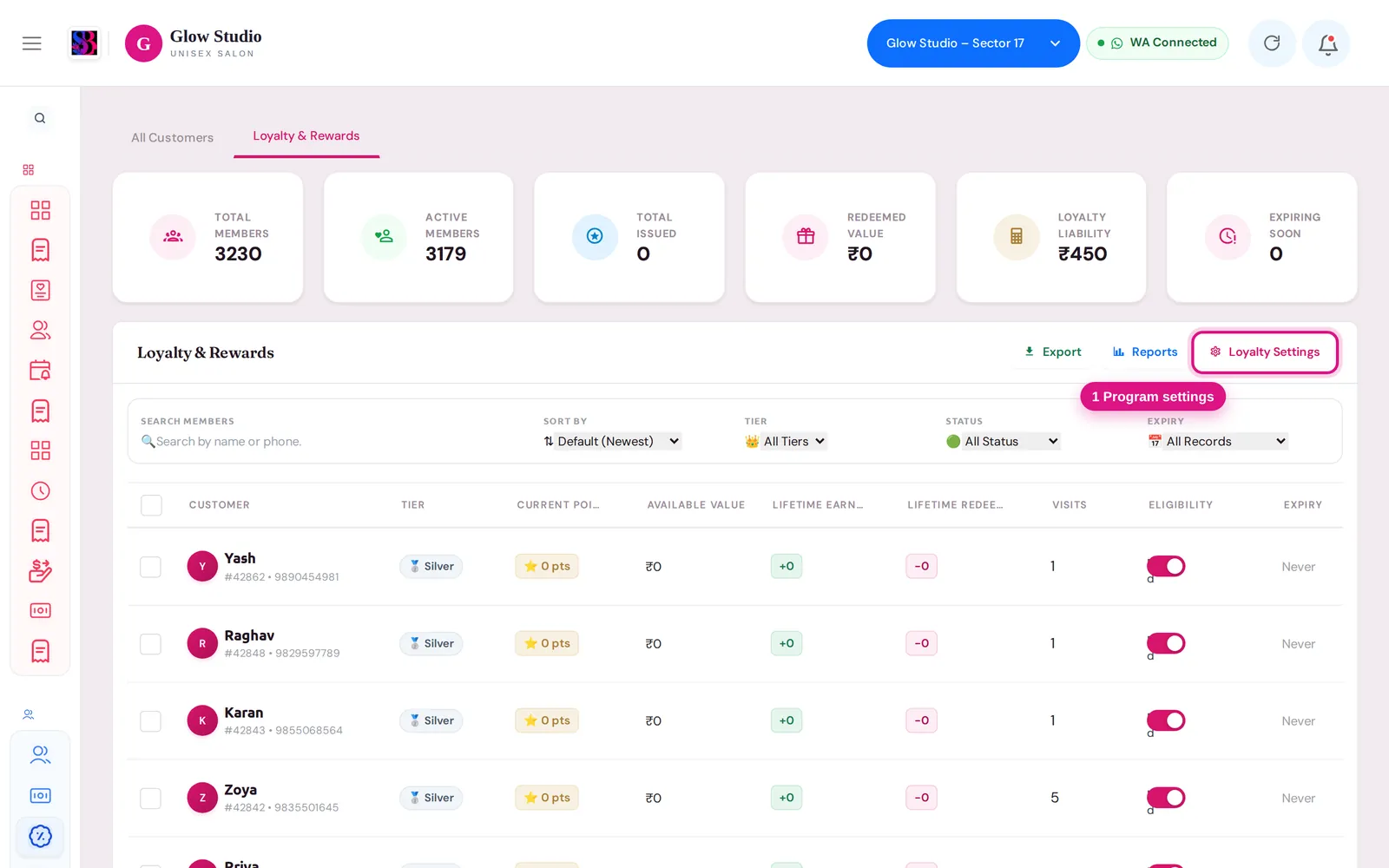Image resolution: width=1389 pixels, height=868 pixels.
Task: Click the colorful app logo beside menu
Action: [x=84, y=43]
